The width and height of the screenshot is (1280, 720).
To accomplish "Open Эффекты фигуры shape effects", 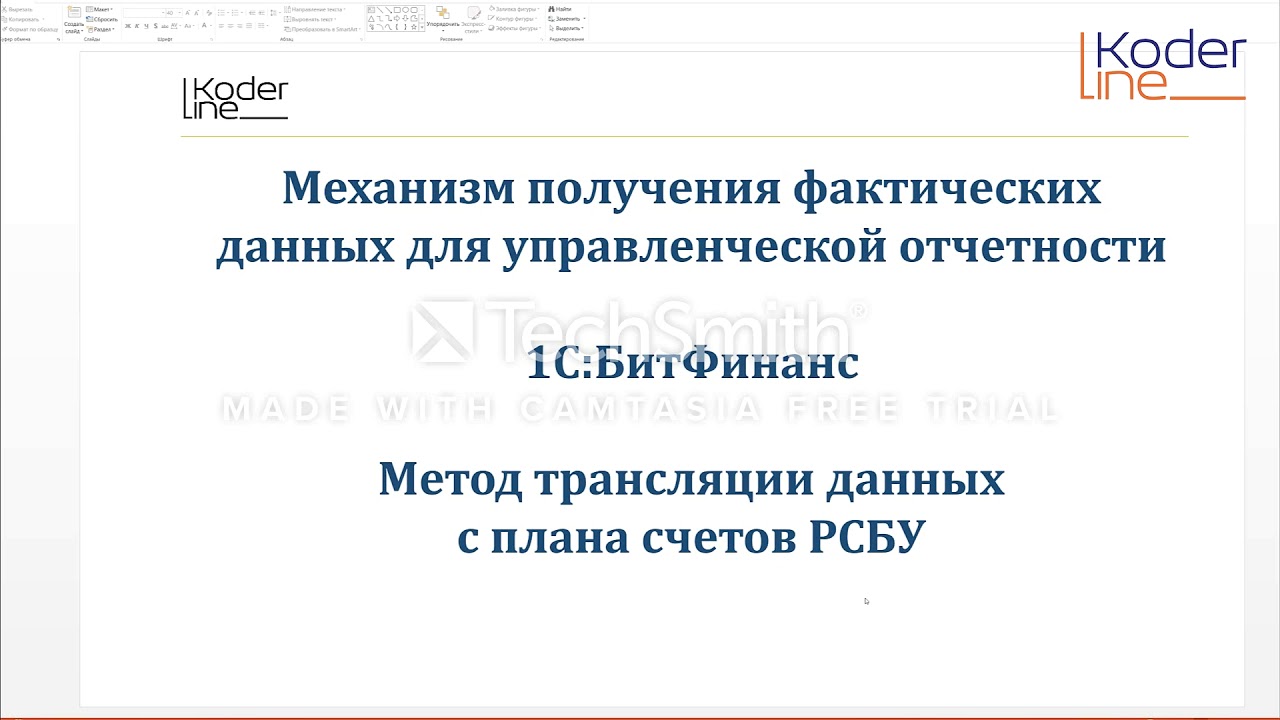I will point(516,29).
